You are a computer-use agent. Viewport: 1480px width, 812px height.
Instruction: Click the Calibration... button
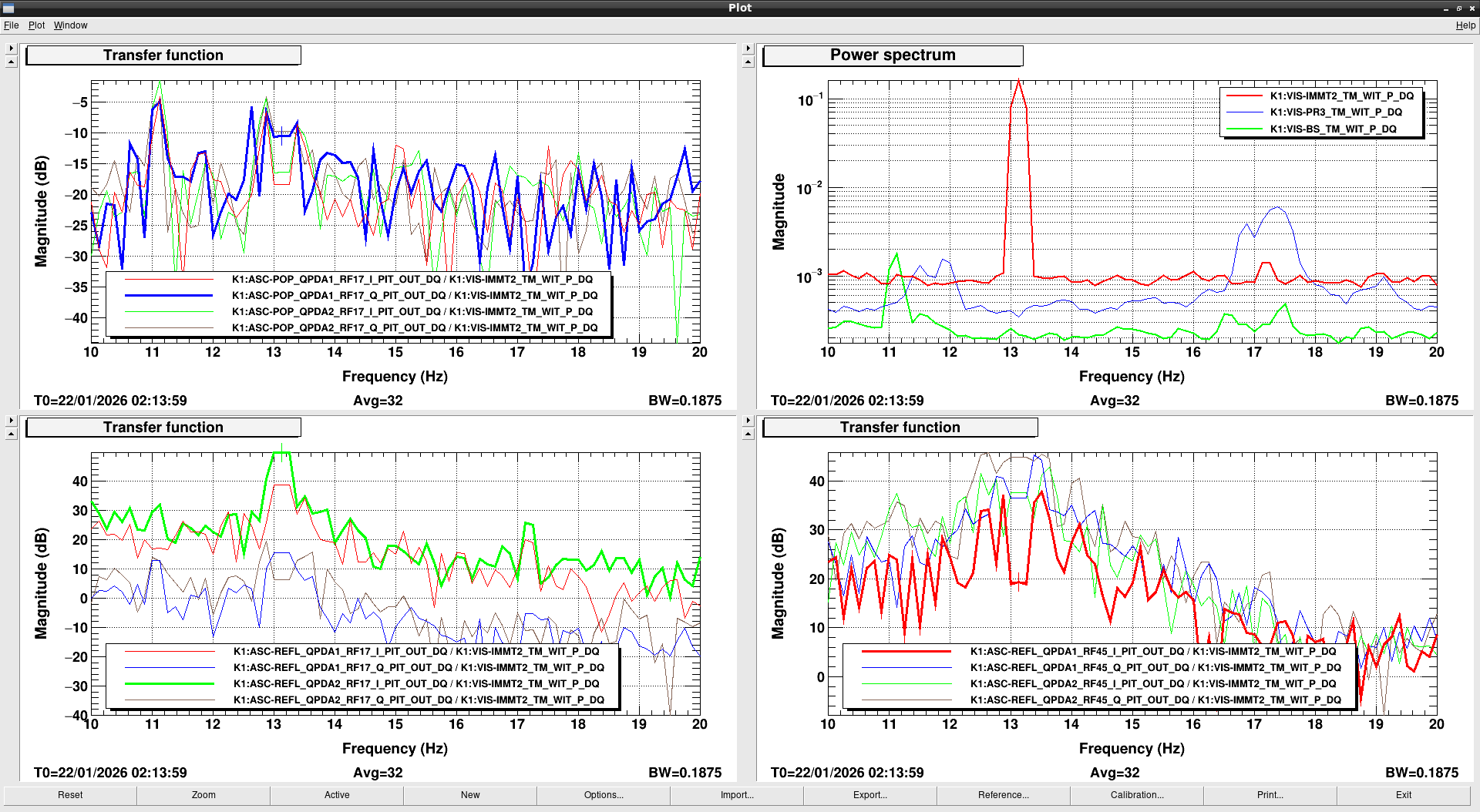tap(1136, 795)
